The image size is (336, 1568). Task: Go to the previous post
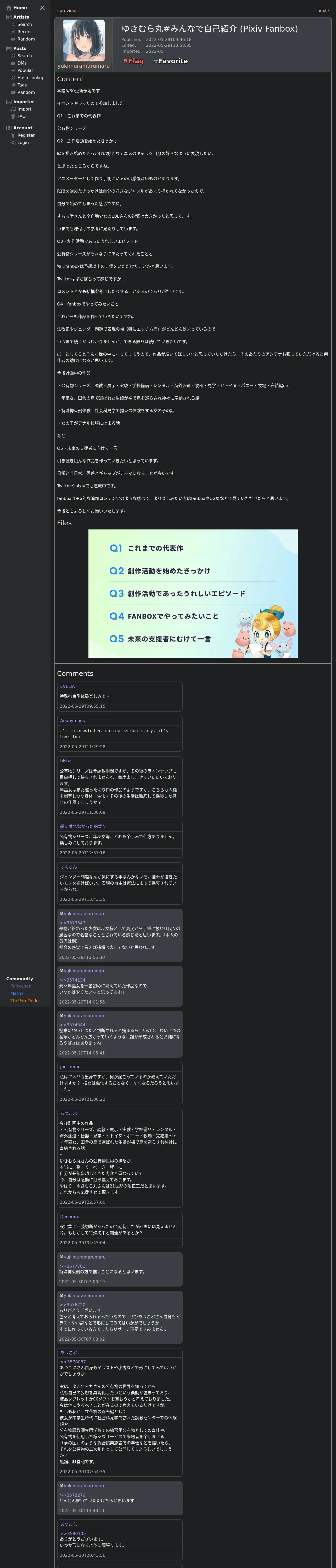[x=67, y=10]
